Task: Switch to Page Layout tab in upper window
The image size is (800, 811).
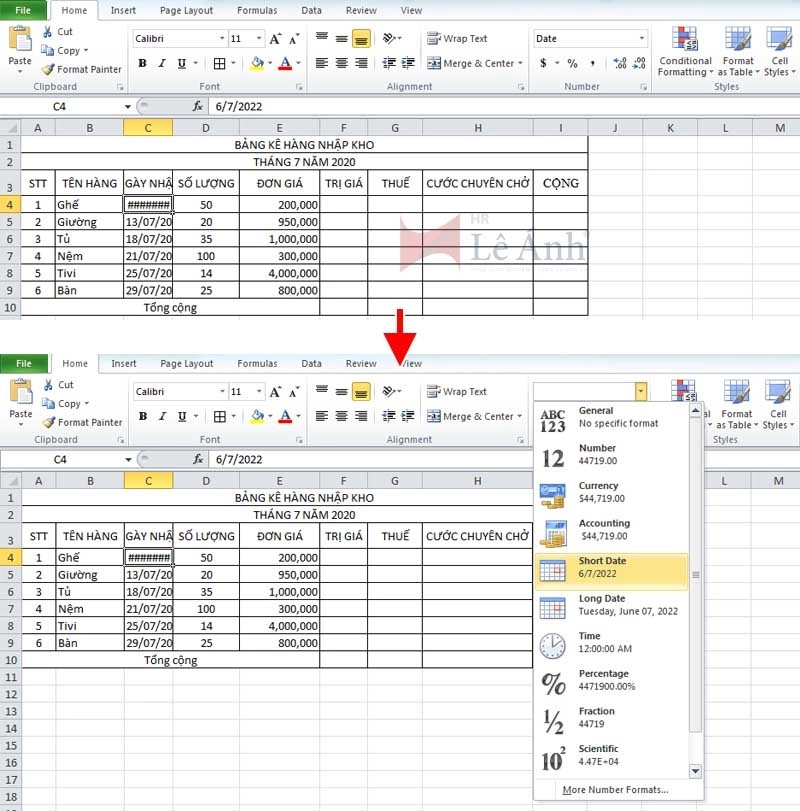Action: [x=186, y=10]
